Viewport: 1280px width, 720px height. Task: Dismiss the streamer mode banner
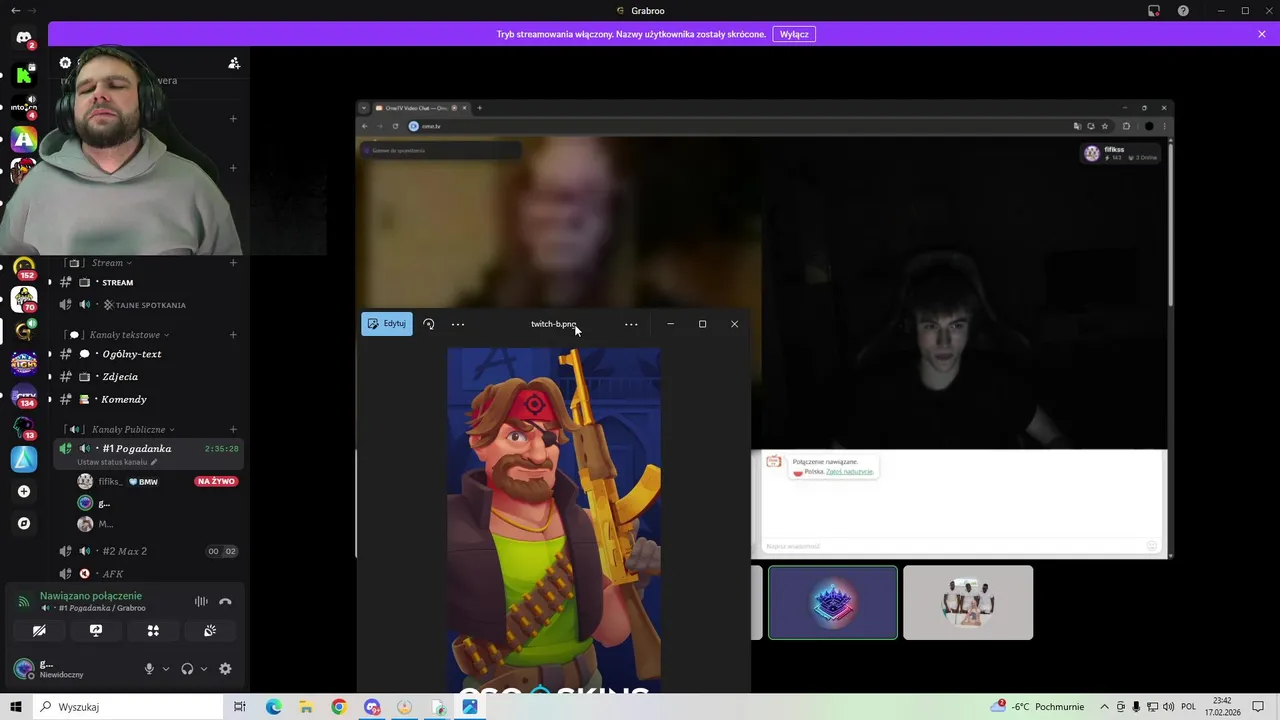[1262, 34]
